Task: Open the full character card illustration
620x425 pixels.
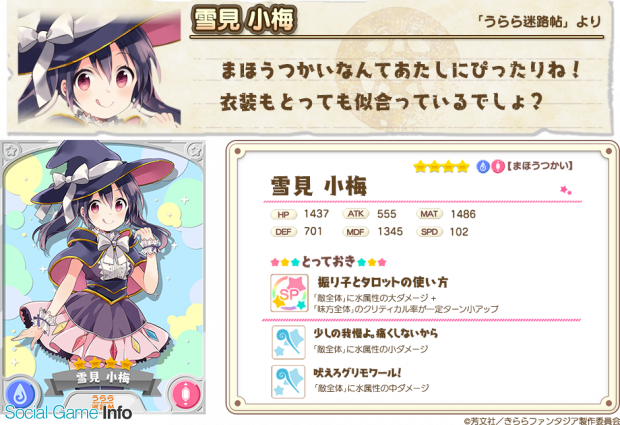Action: tap(103, 277)
